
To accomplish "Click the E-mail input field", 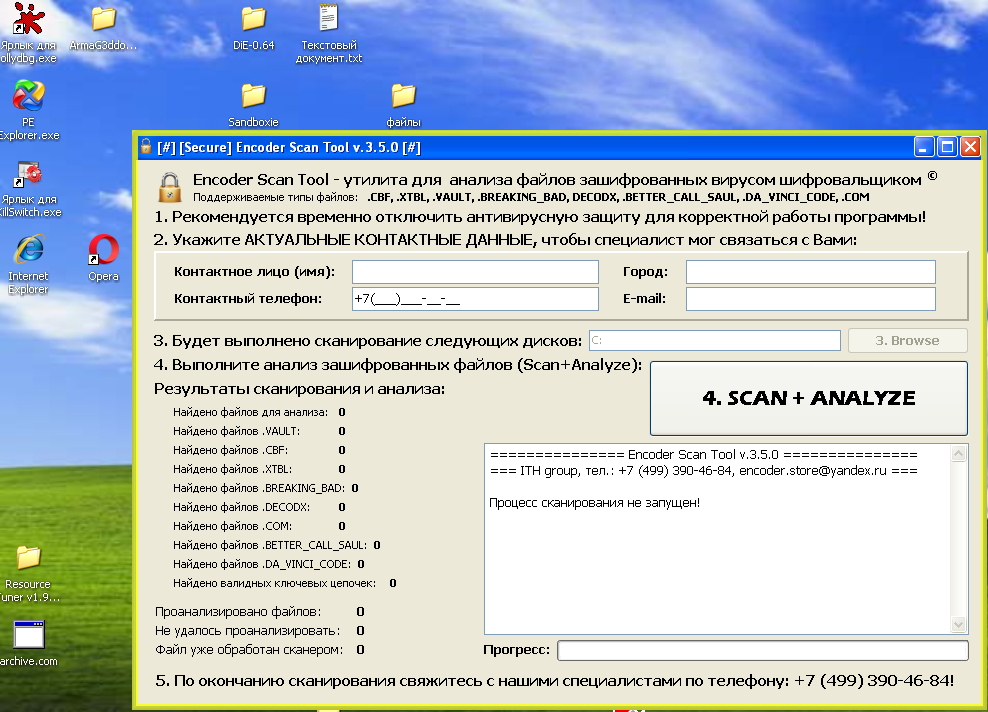I will coord(810,299).
